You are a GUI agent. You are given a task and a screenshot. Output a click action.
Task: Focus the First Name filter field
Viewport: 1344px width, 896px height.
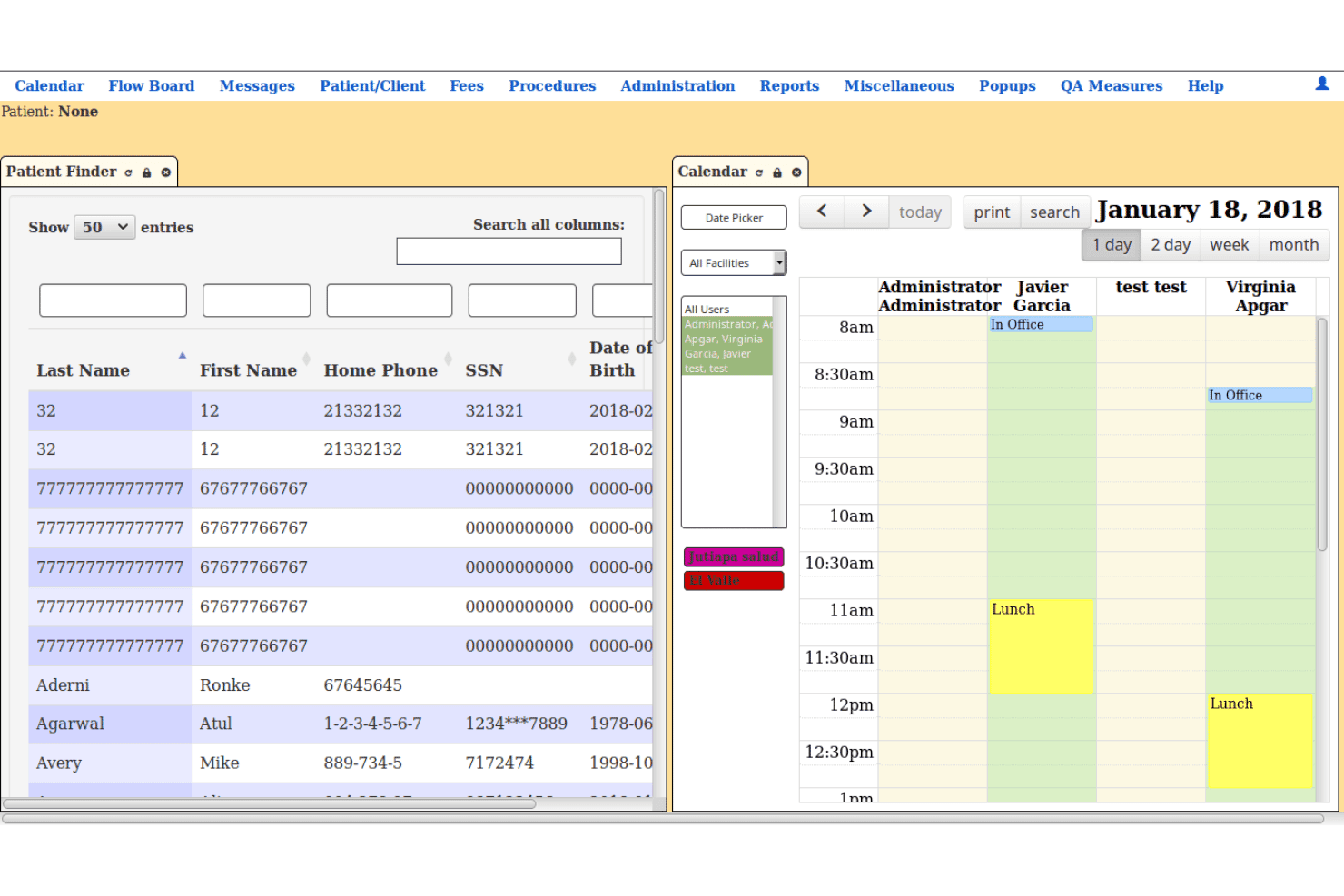point(256,300)
